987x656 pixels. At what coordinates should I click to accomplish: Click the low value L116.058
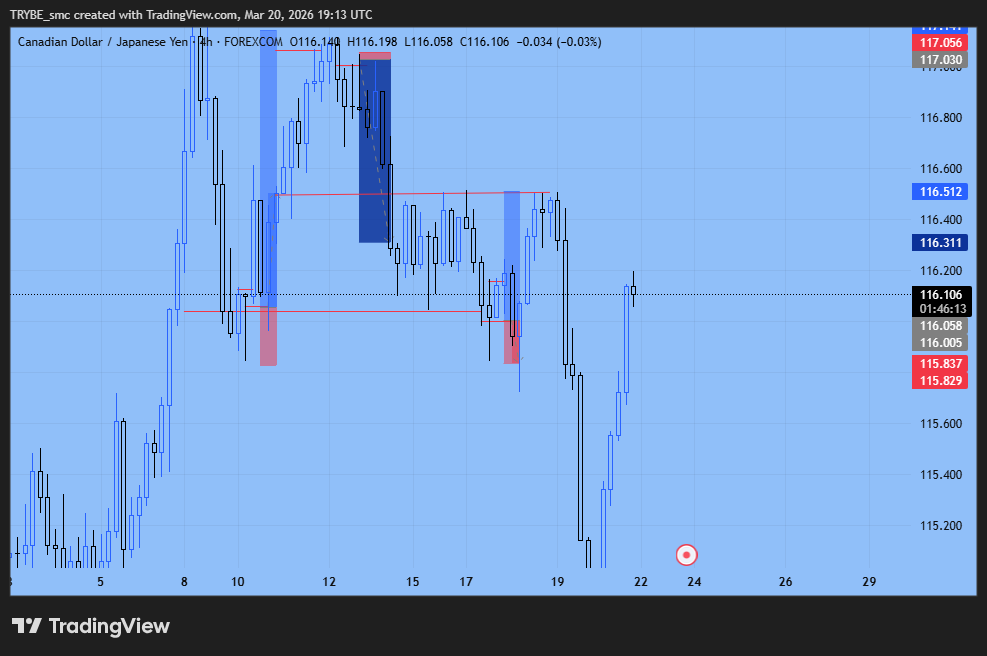[428, 42]
